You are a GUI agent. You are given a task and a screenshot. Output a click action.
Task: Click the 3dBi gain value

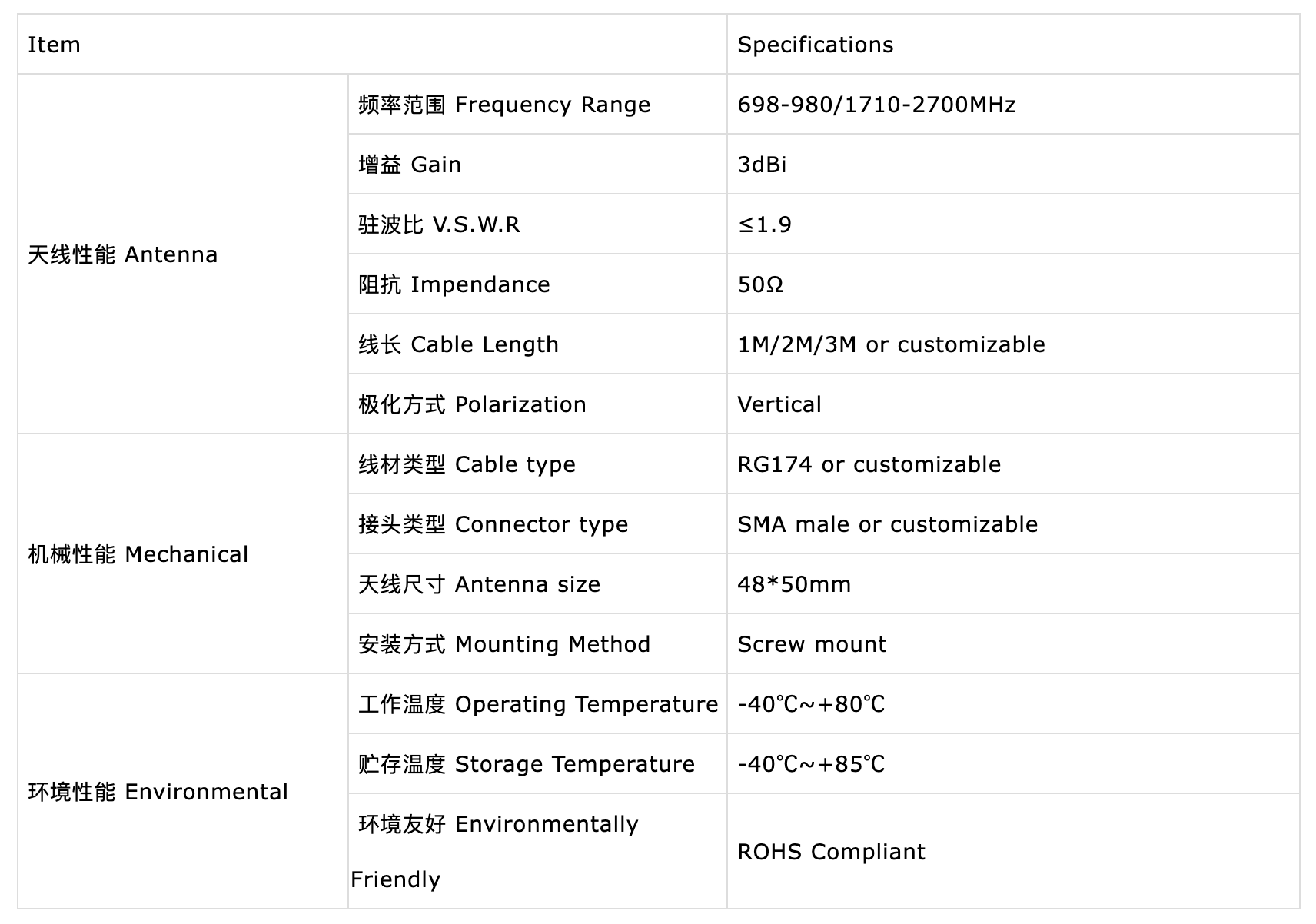click(x=762, y=165)
